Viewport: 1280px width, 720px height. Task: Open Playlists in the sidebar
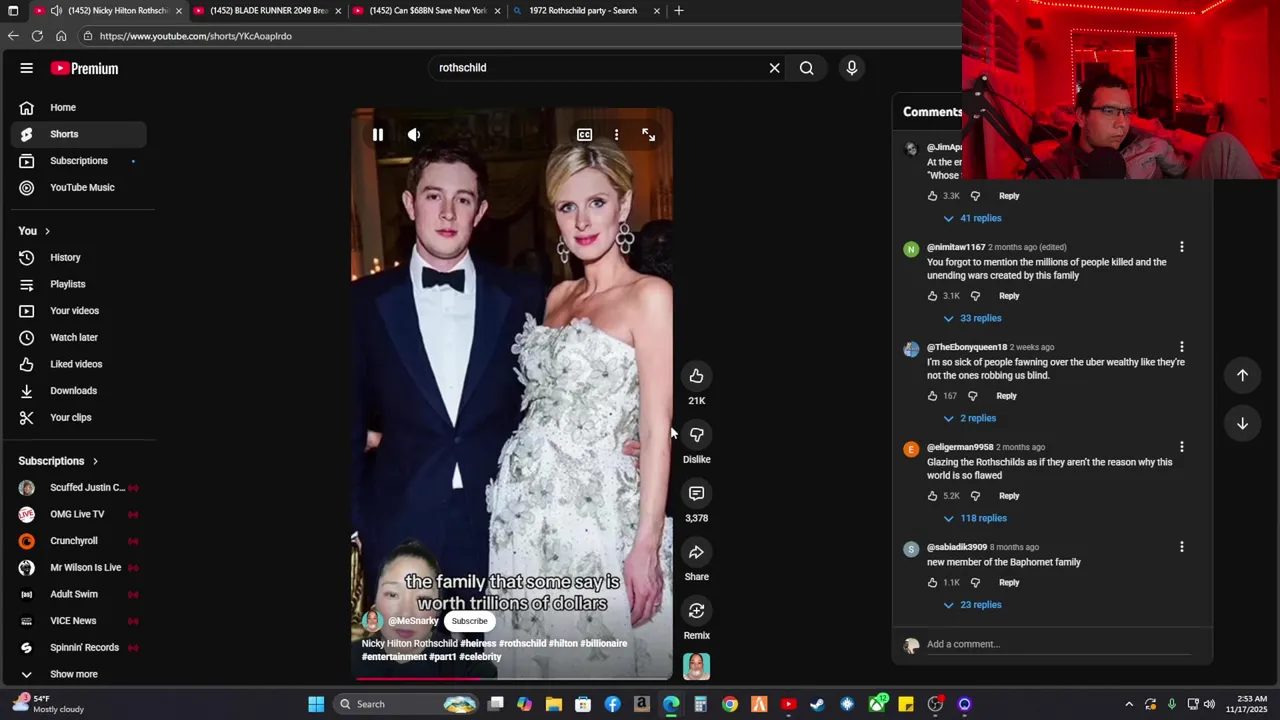78,284
